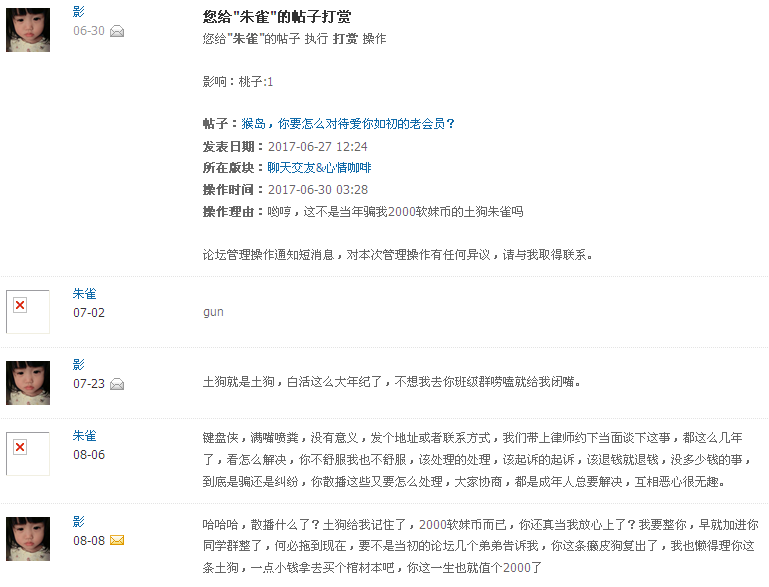769x587 pixels.
Task: Click the date text 08-08
Action: point(89,540)
